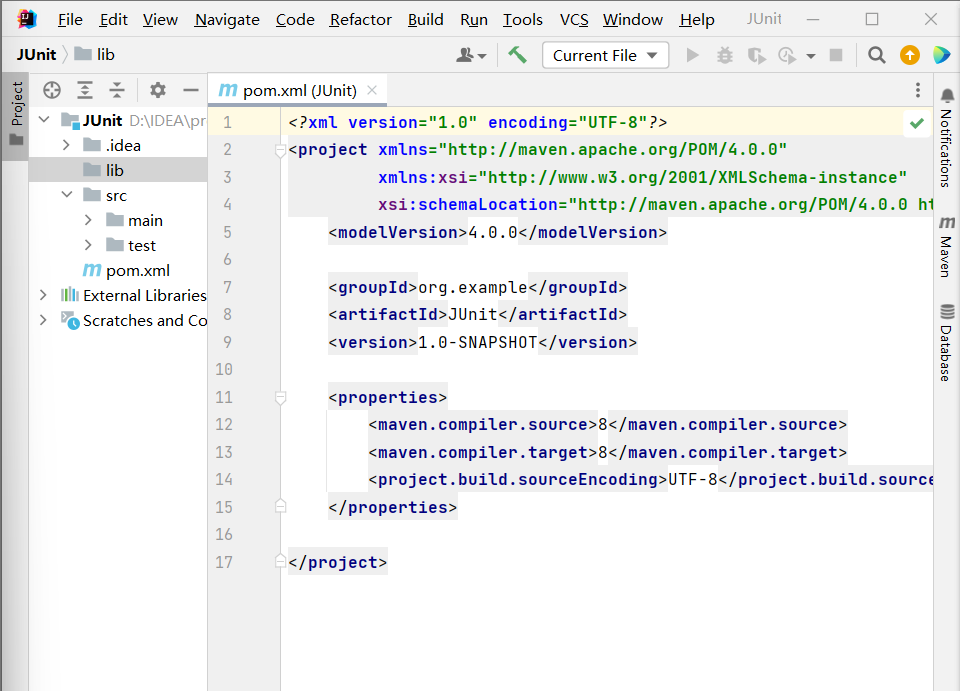
Task: Expand all nodes in Project panel
Action: point(84,90)
